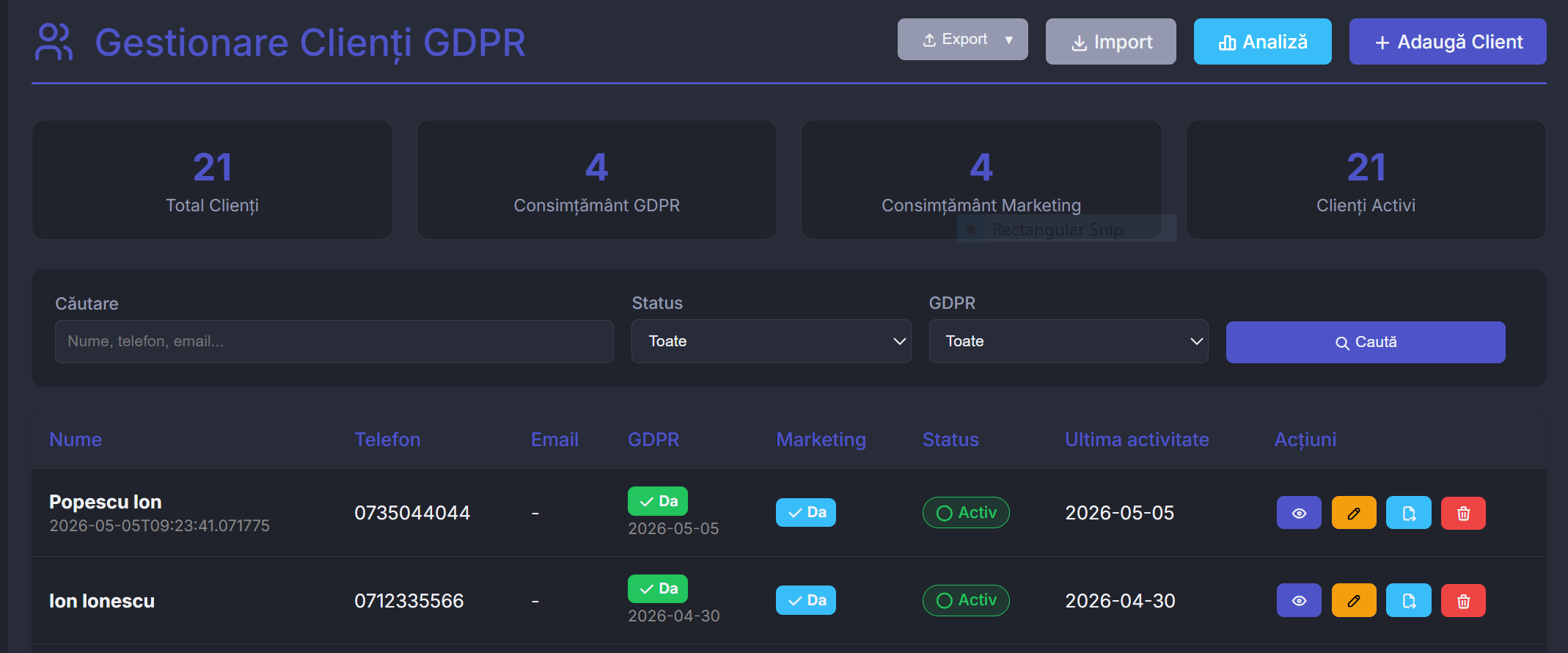Delete Ion Ionescu with trash icon

[x=1463, y=601]
